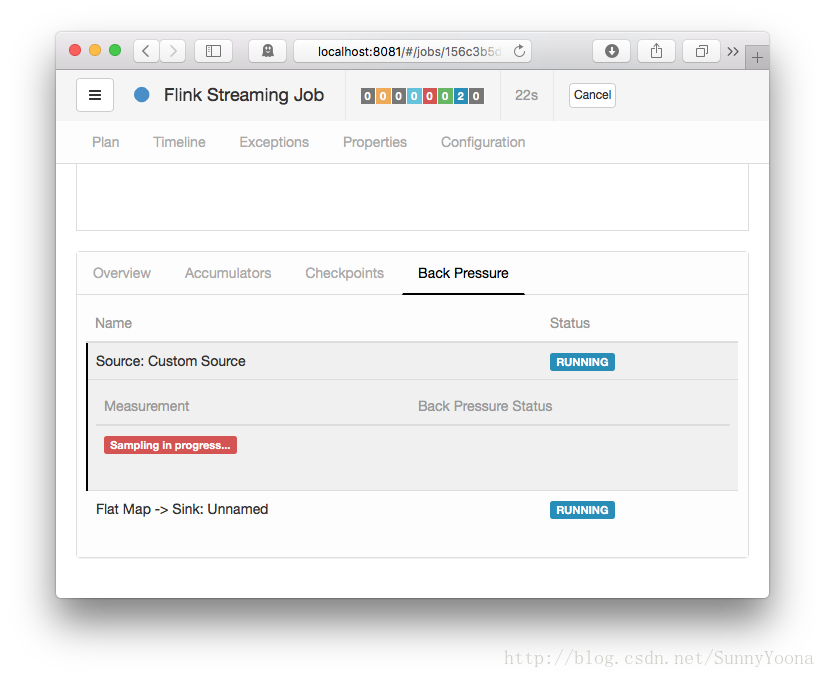Screen dimensions: 825x678
Task: Click RUNNING badge for Flat Map sink
Action: pyautogui.click(x=582, y=510)
